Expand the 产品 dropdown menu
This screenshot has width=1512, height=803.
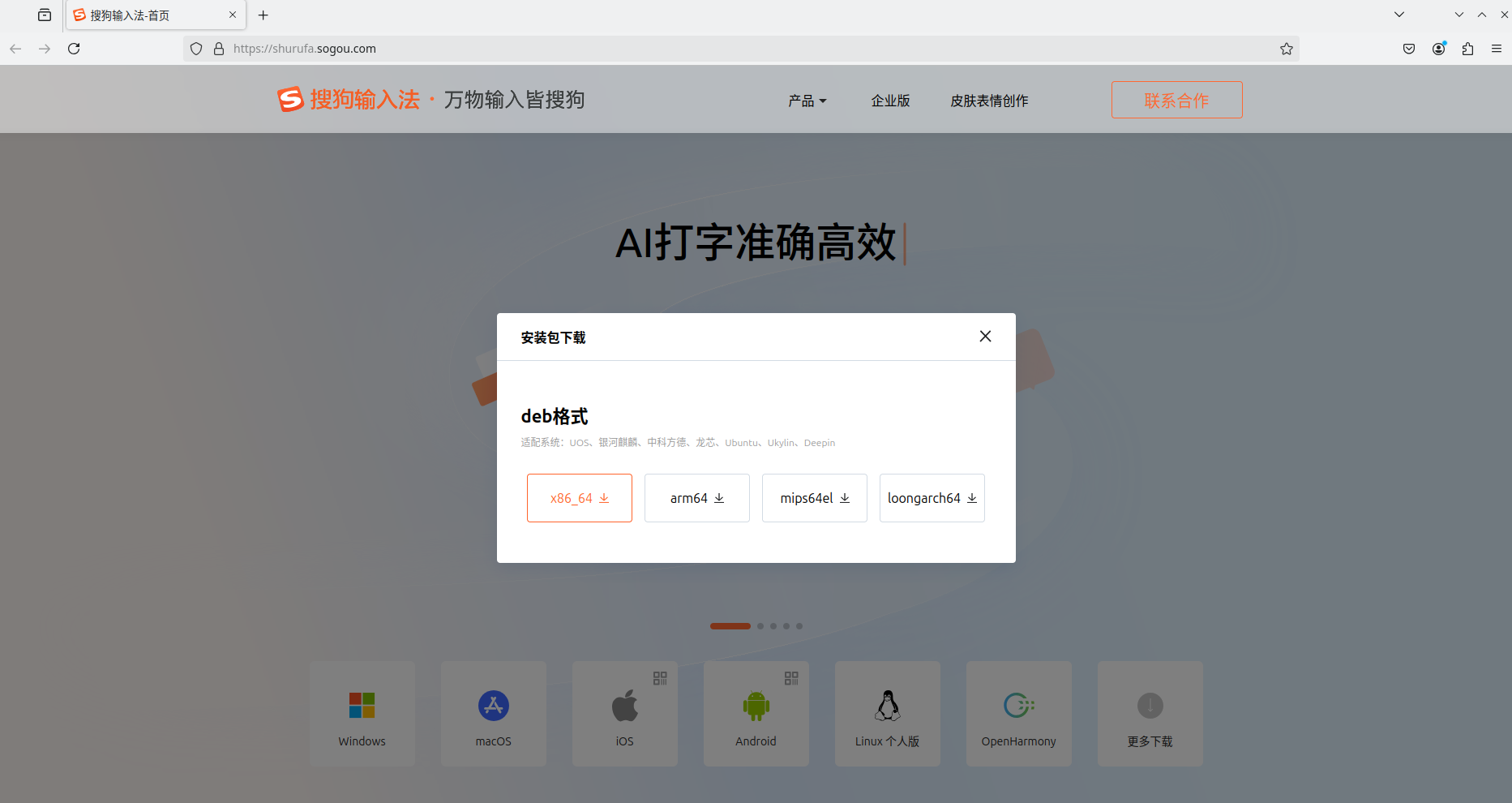click(x=807, y=101)
